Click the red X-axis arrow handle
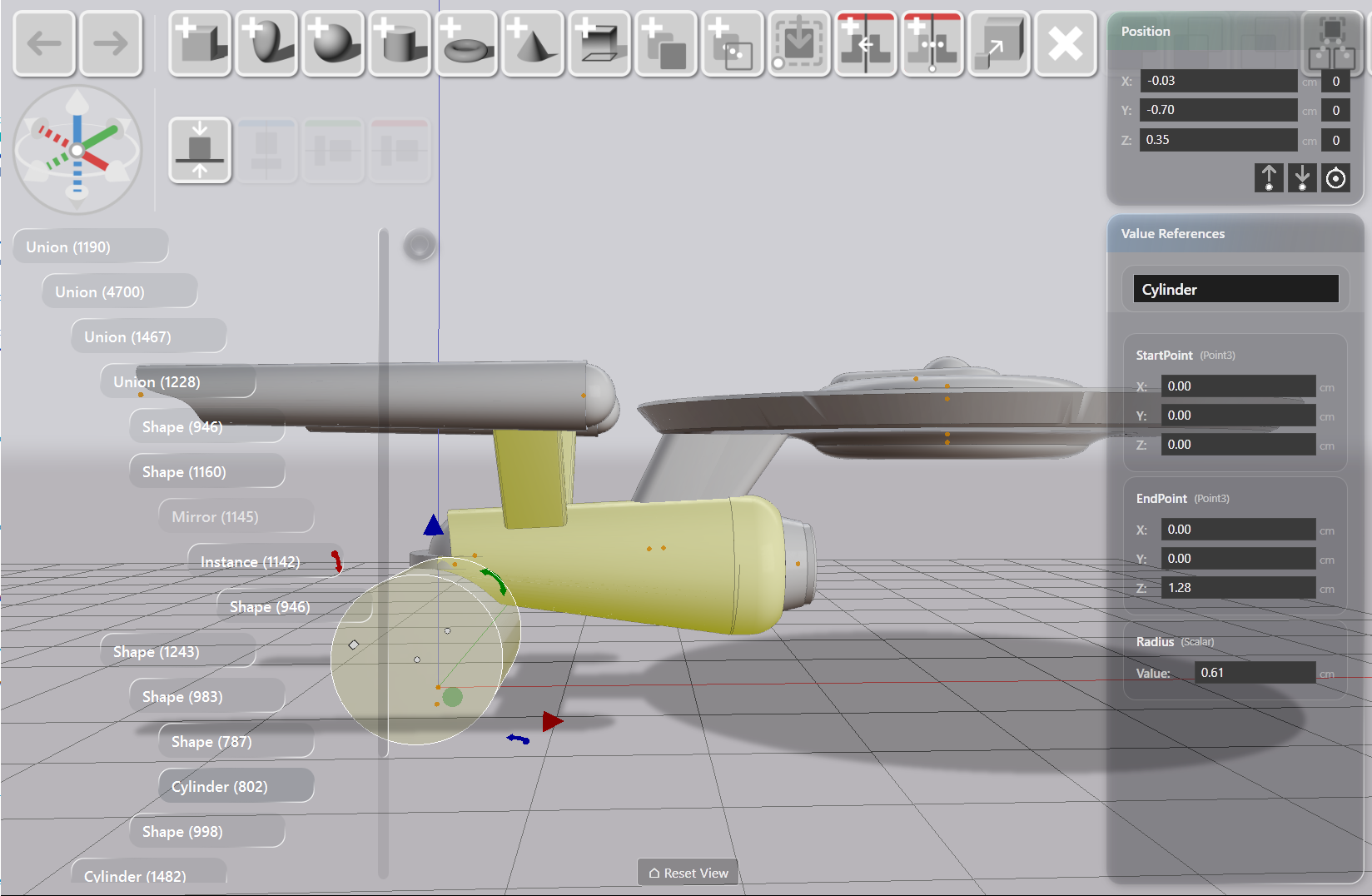This screenshot has width=1372, height=896. (x=552, y=721)
